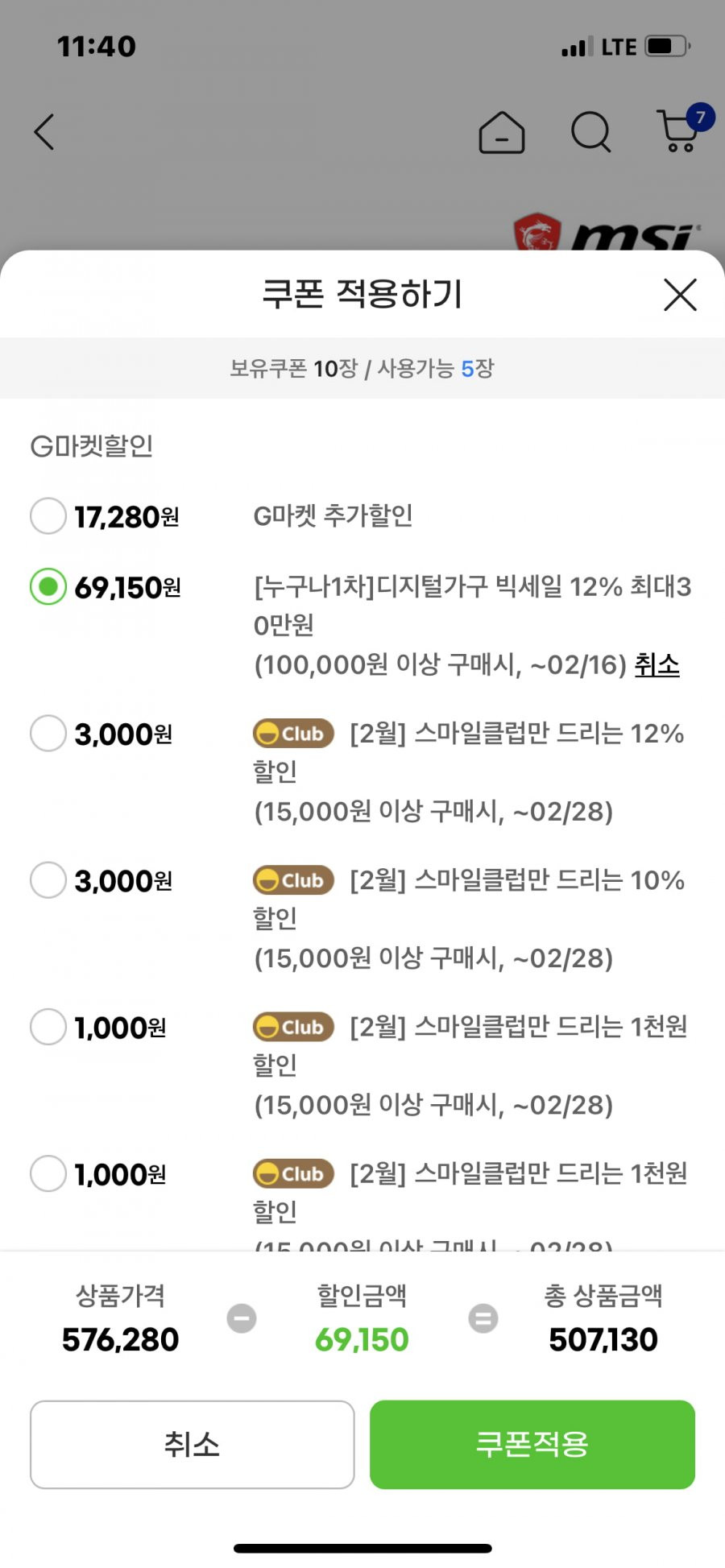This screenshot has width=725, height=1568.
Task: Tap the white 취소 button
Action: tap(192, 1445)
